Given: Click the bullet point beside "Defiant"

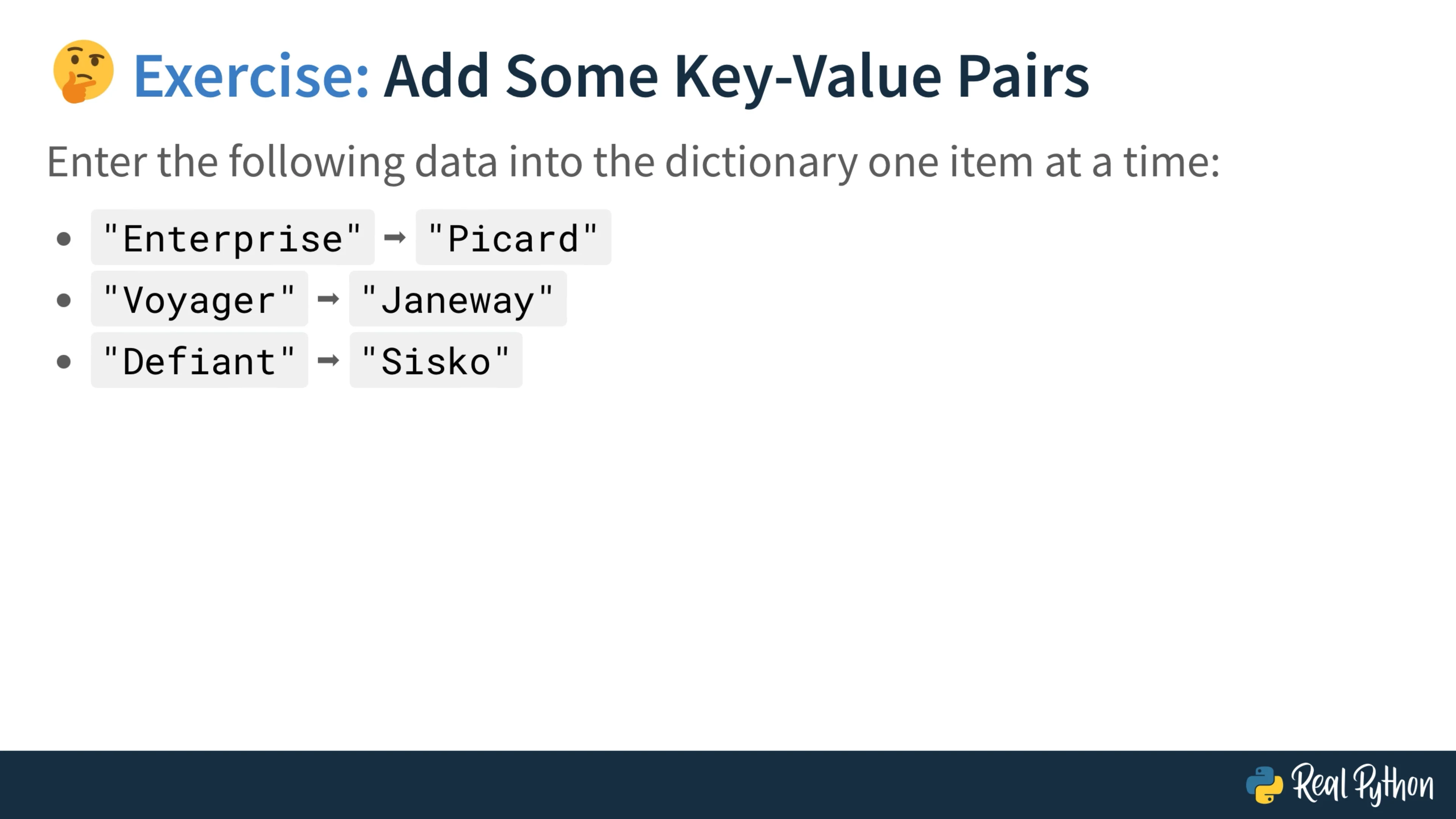Looking at the screenshot, I should [64, 361].
